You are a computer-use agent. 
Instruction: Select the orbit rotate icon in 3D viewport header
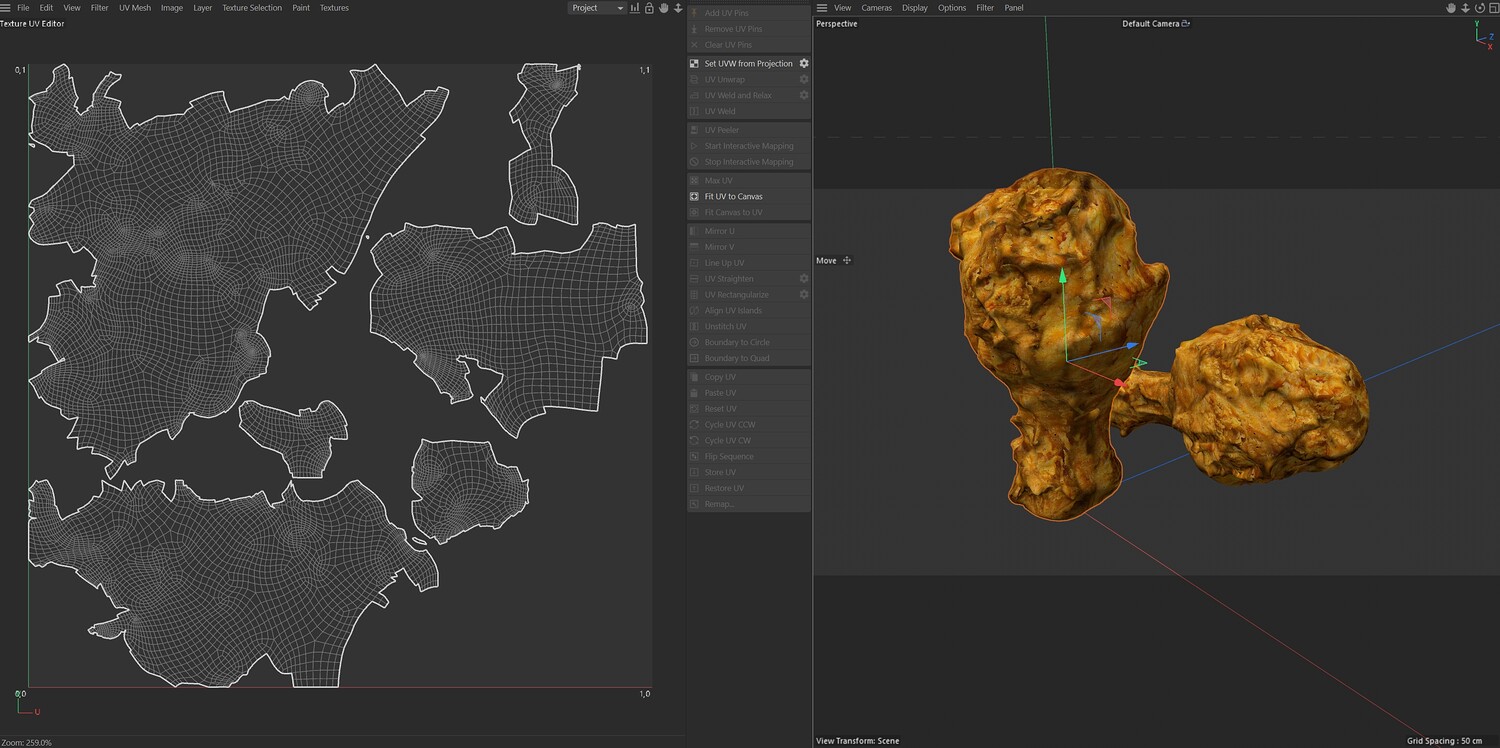coord(1480,8)
